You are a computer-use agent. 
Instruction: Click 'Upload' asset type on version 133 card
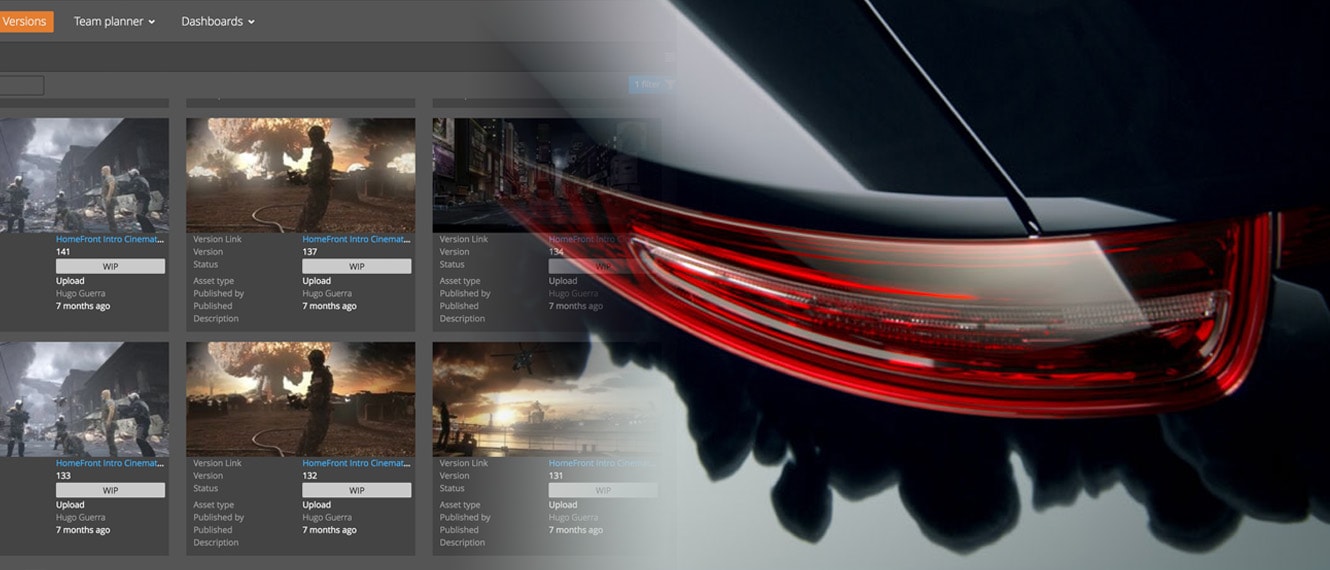tap(70, 505)
